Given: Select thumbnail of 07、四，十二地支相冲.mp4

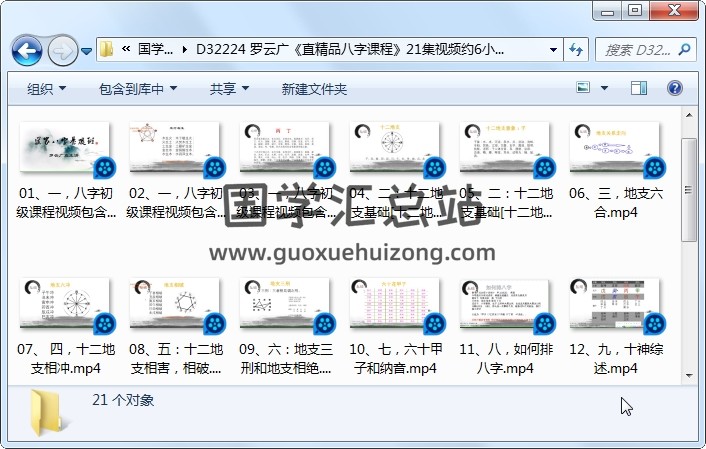Looking at the screenshot, I should click(x=64, y=304).
